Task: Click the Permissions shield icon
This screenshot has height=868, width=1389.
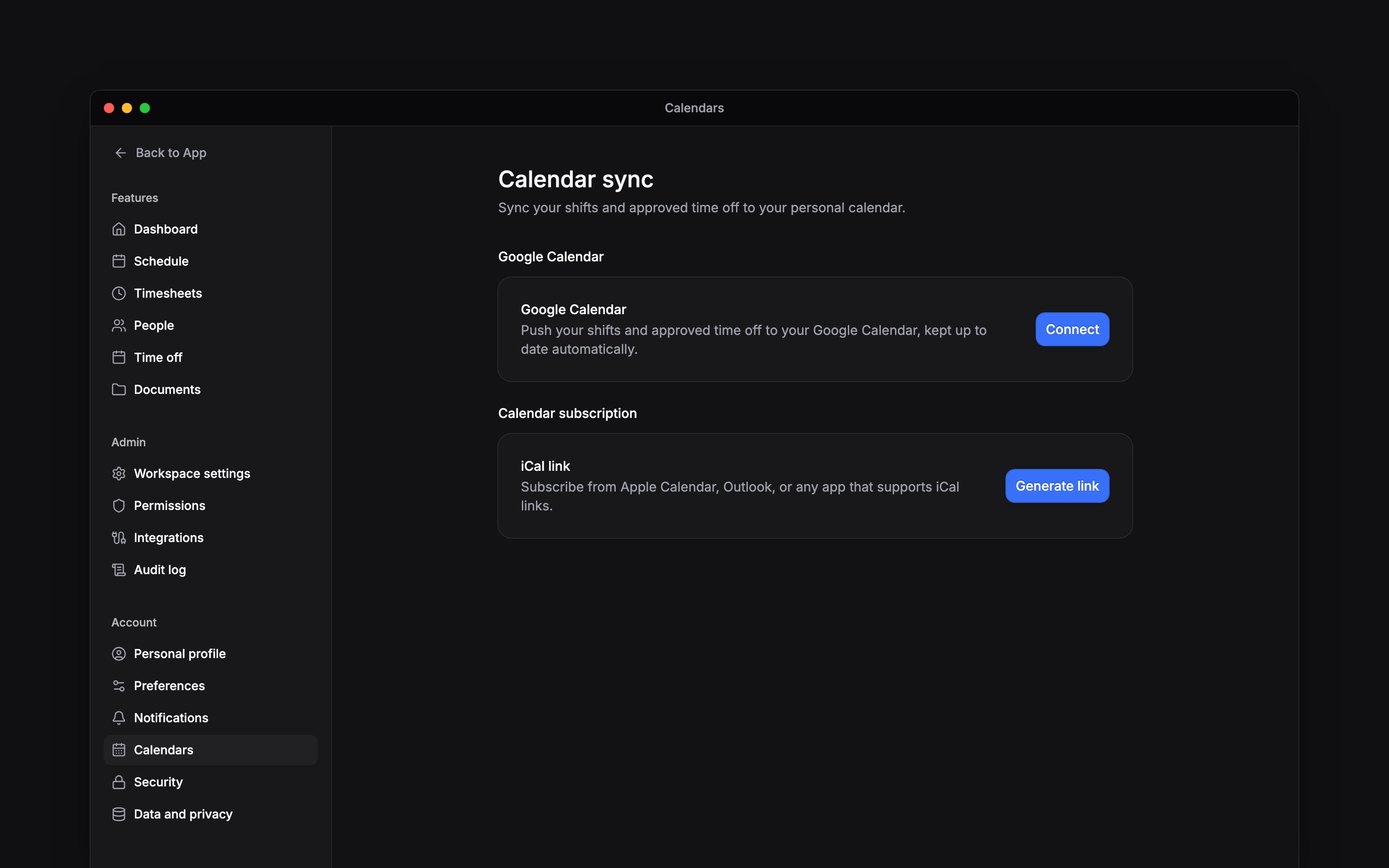Action: coord(119,506)
